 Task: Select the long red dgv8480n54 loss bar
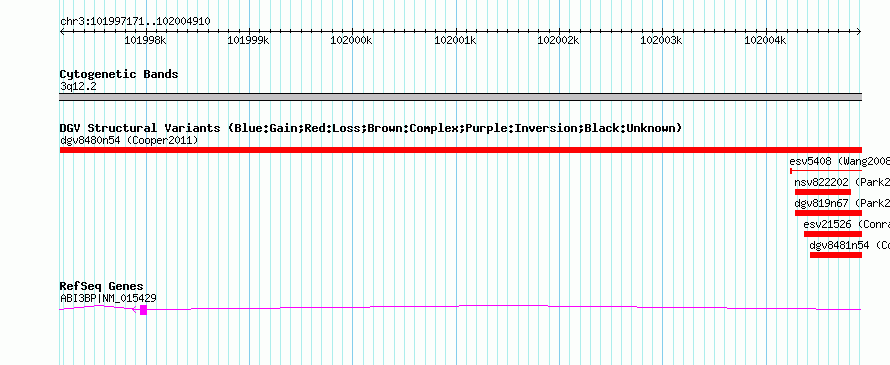point(460,150)
